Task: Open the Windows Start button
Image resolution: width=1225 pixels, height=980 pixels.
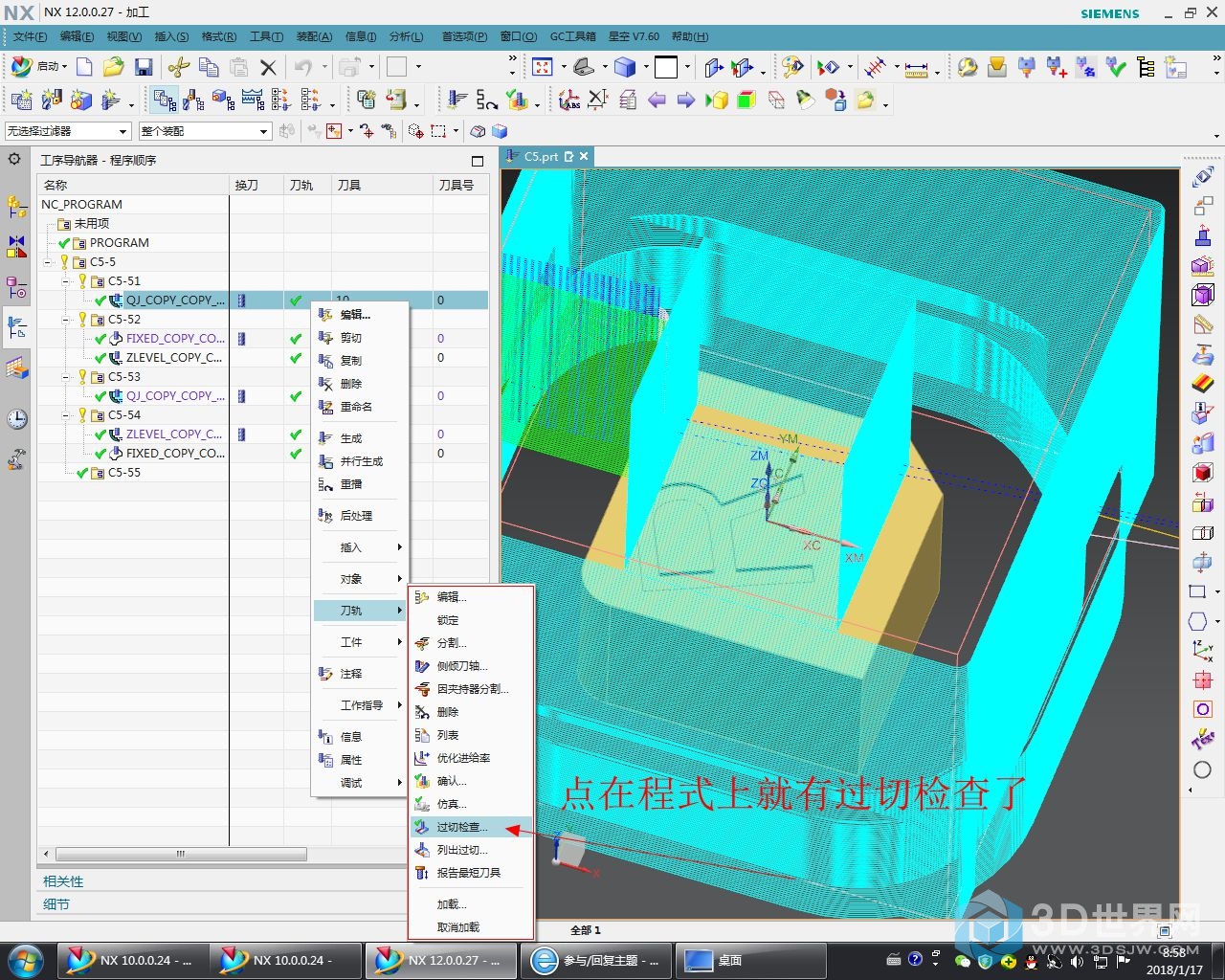Action: 25,960
